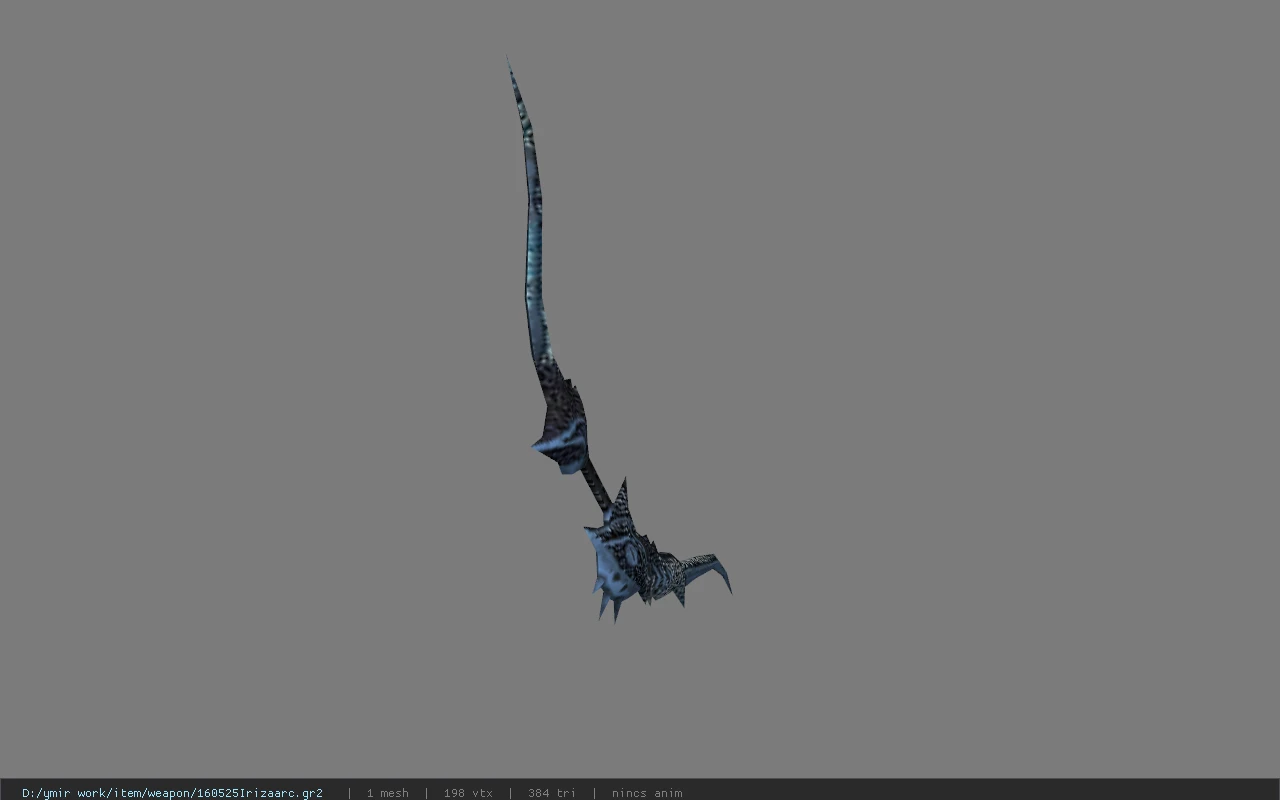The width and height of the screenshot is (1280, 800).
Task: Click the empty gray viewport right of the weapon
Action: pos(1000,400)
